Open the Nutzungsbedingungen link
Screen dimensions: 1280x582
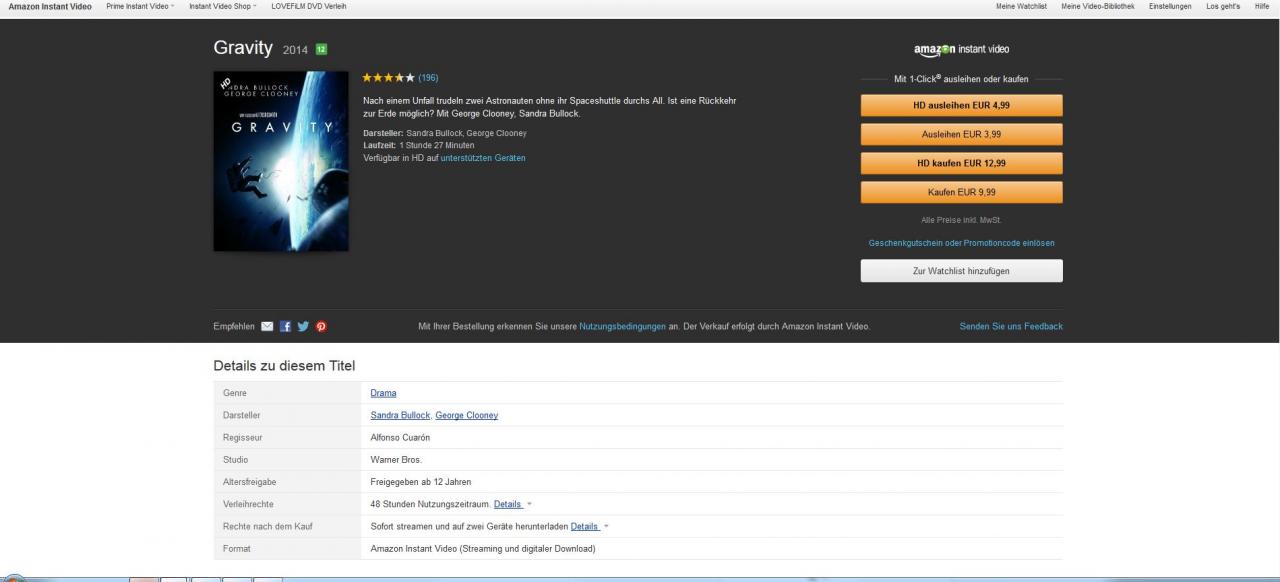point(622,326)
